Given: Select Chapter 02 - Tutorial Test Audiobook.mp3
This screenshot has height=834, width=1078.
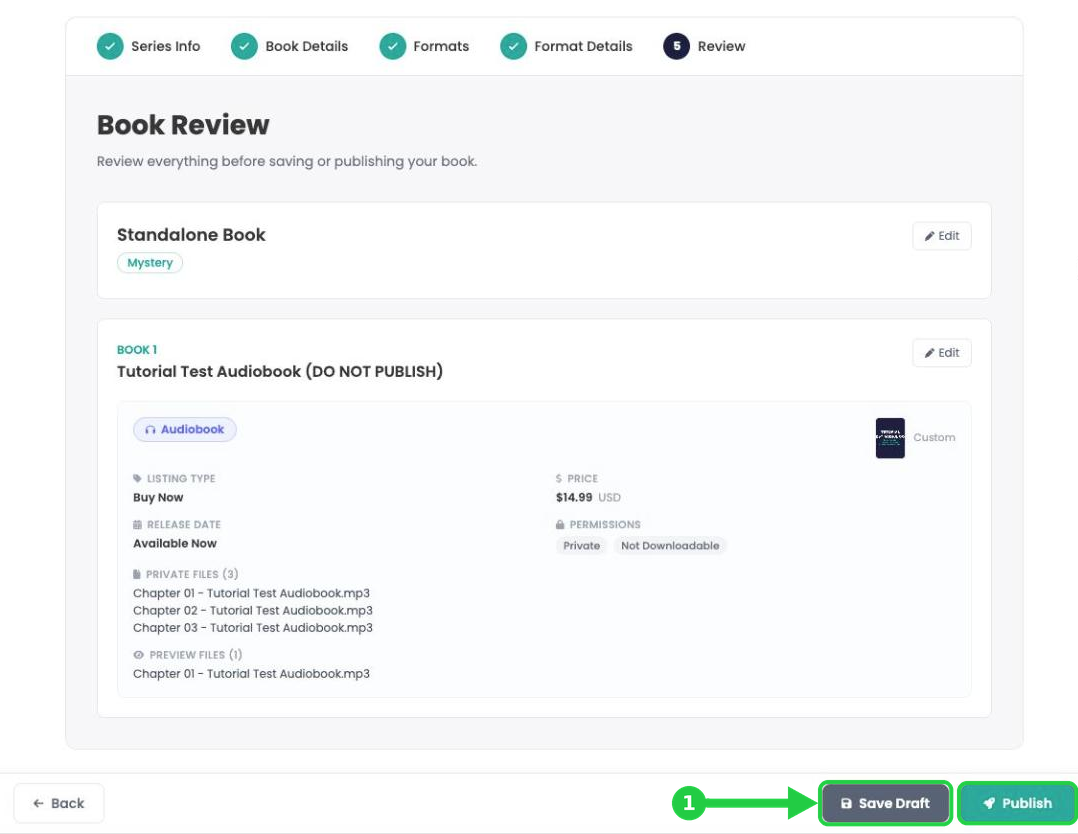Looking at the screenshot, I should (x=253, y=611).
